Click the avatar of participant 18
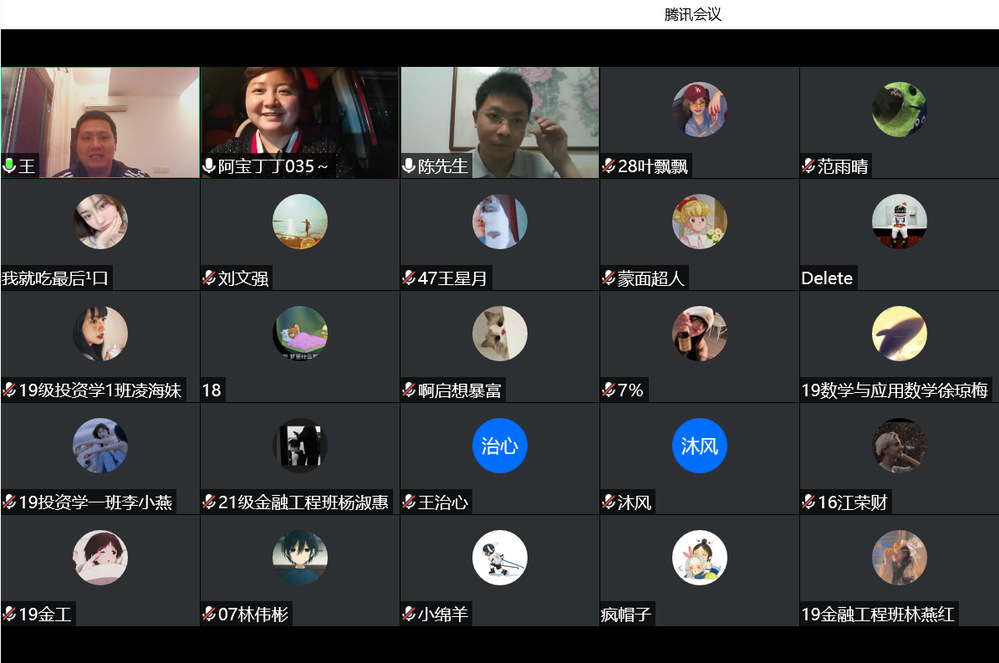Screen dimensions: 999x663 point(299,334)
